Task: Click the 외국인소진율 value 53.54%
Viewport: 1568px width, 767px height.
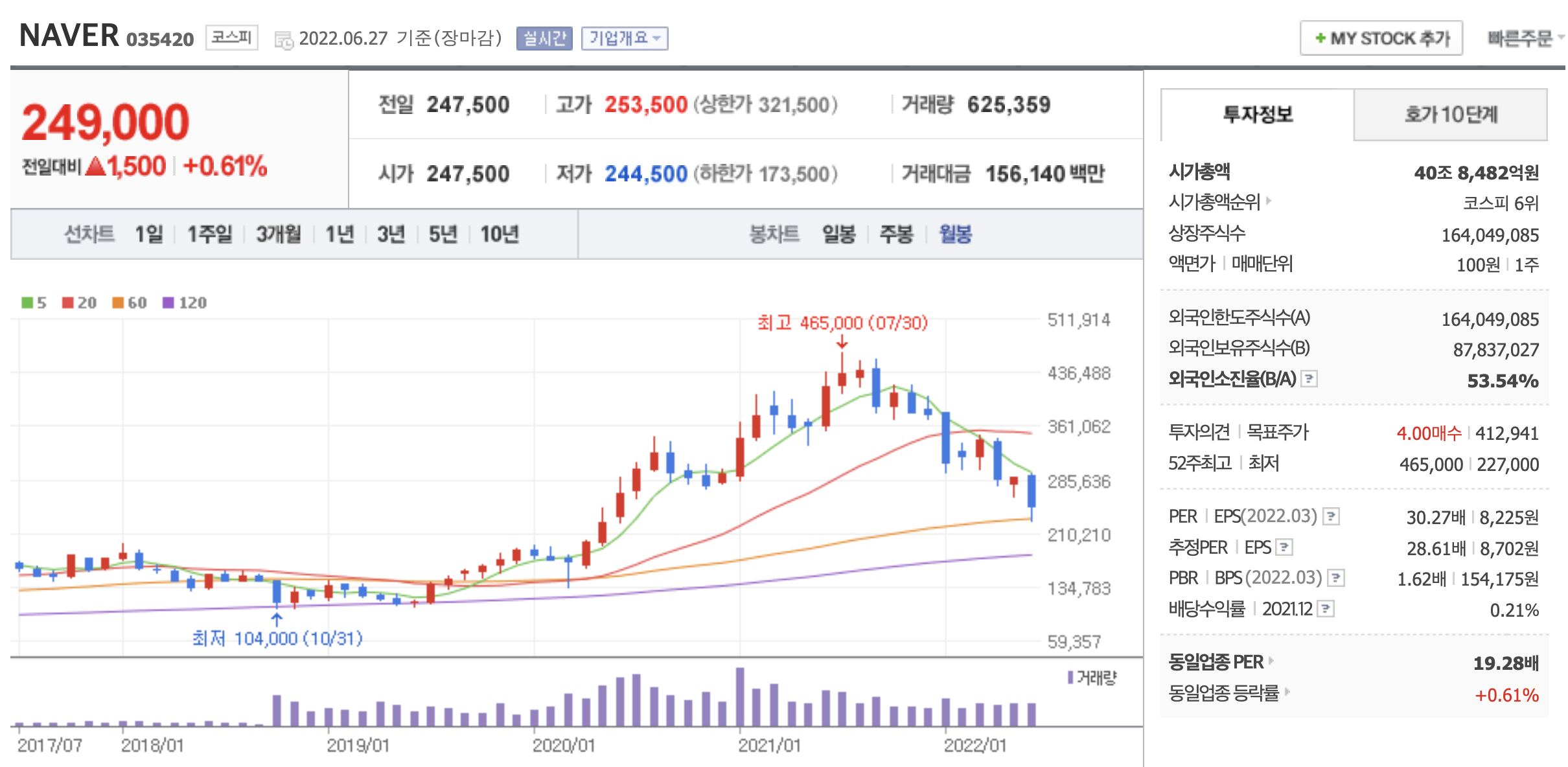Action: (1503, 380)
